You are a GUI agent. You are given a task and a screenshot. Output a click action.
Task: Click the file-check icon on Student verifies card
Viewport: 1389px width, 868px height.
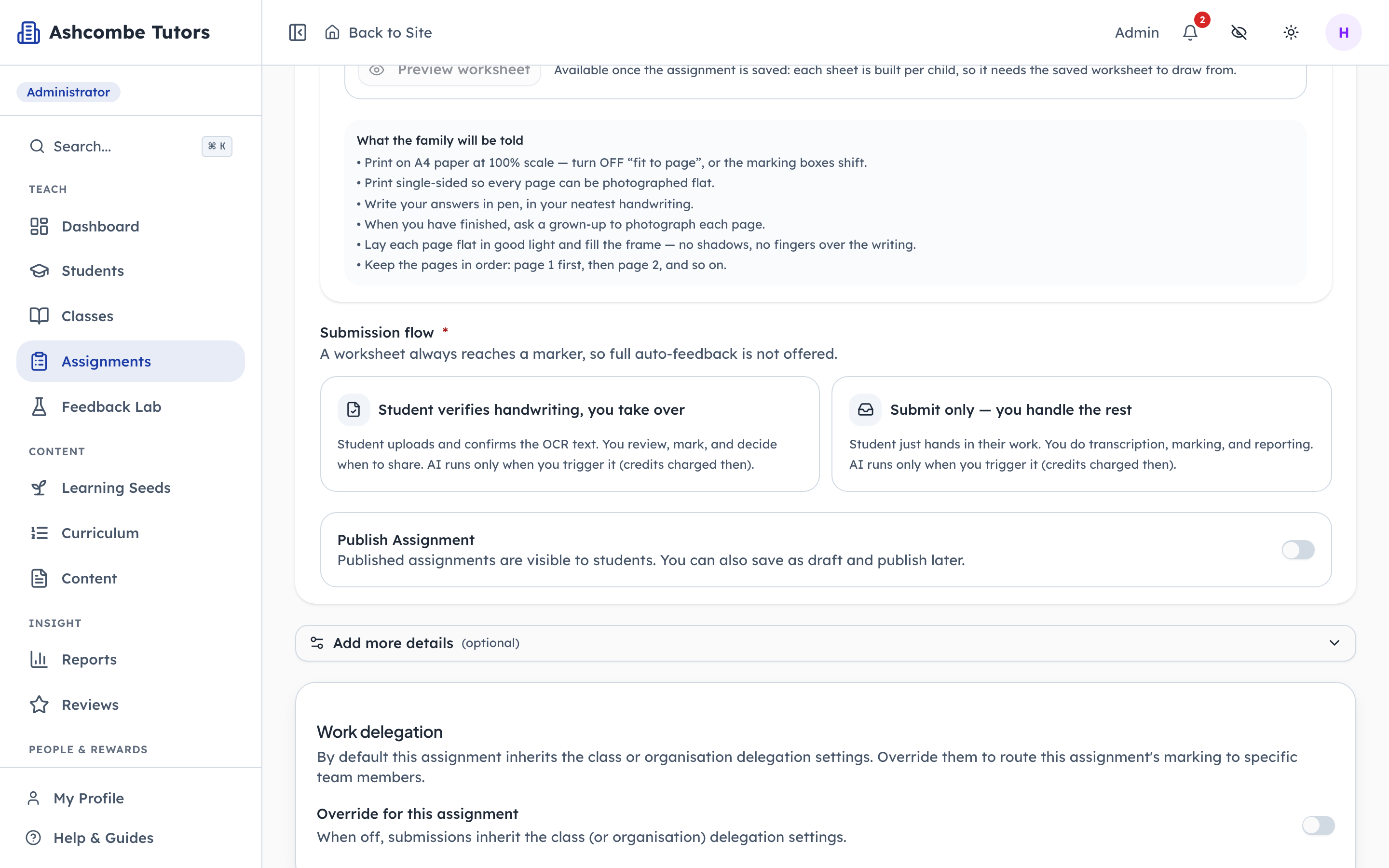[354, 409]
